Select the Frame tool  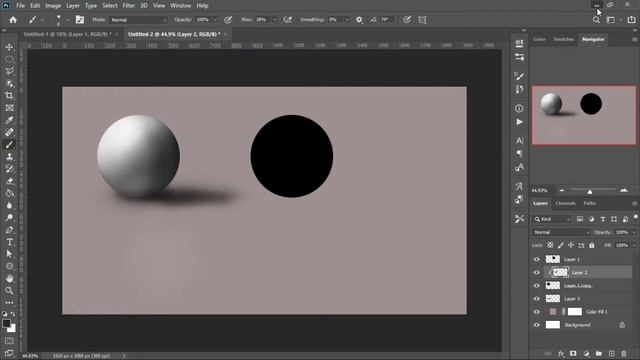pyautogui.click(x=9, y=108)
